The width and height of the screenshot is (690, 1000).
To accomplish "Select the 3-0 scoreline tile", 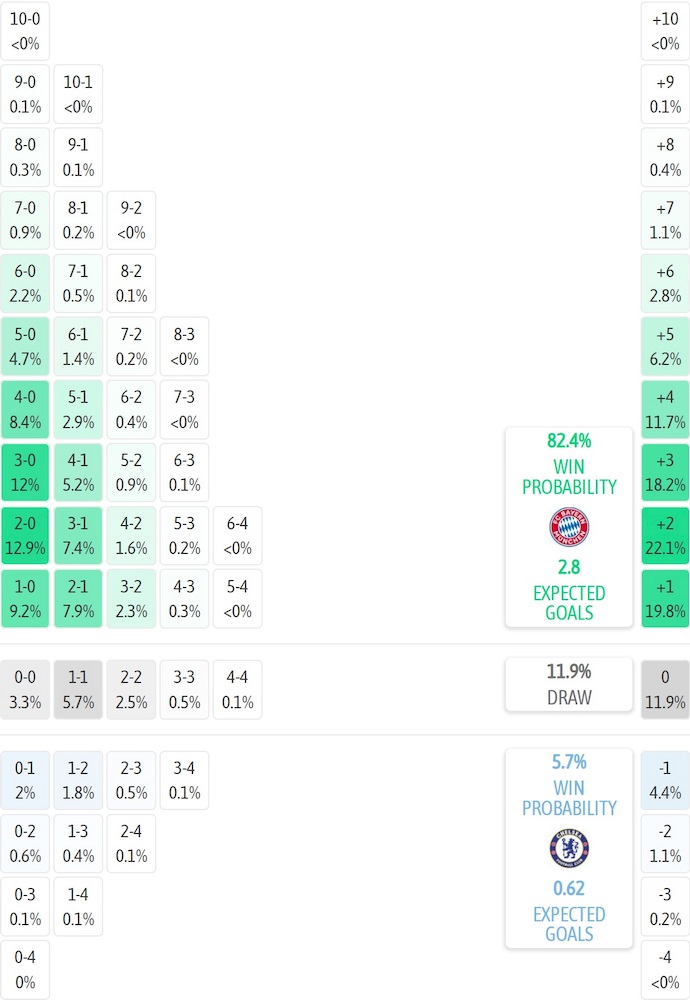I will point(25,473).
